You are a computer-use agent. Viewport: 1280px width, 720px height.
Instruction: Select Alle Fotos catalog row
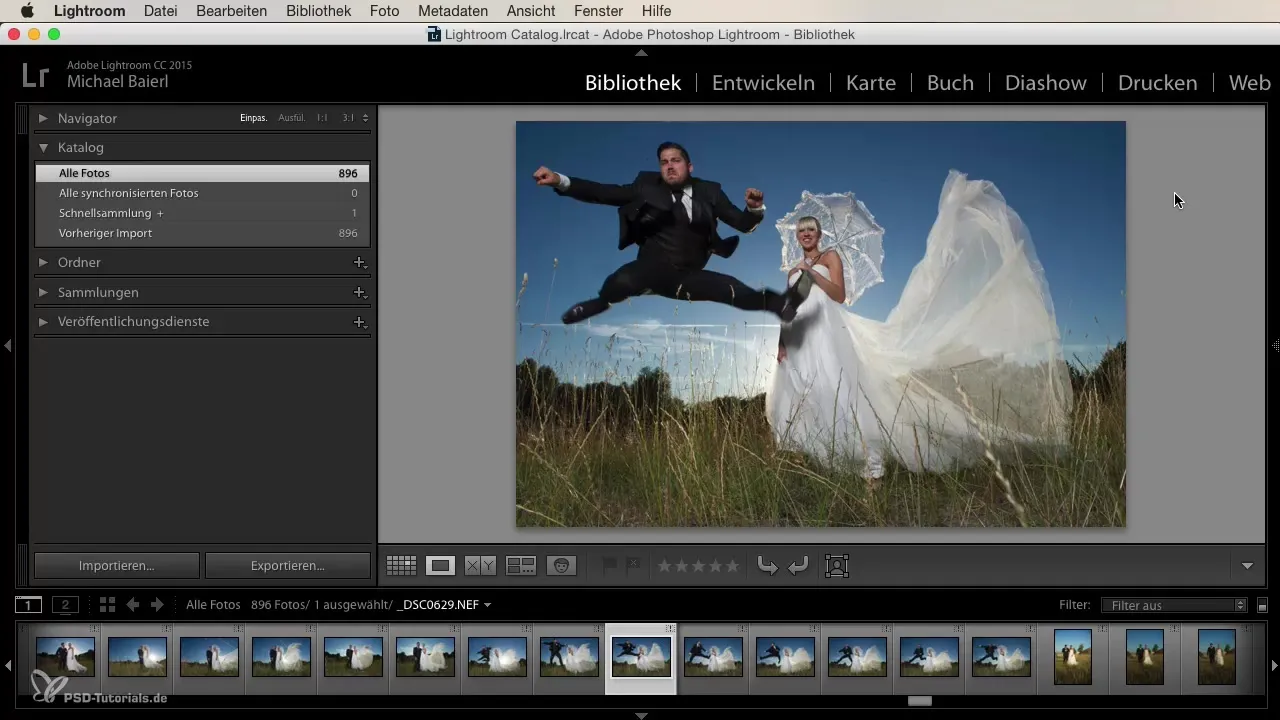[202, 173]
